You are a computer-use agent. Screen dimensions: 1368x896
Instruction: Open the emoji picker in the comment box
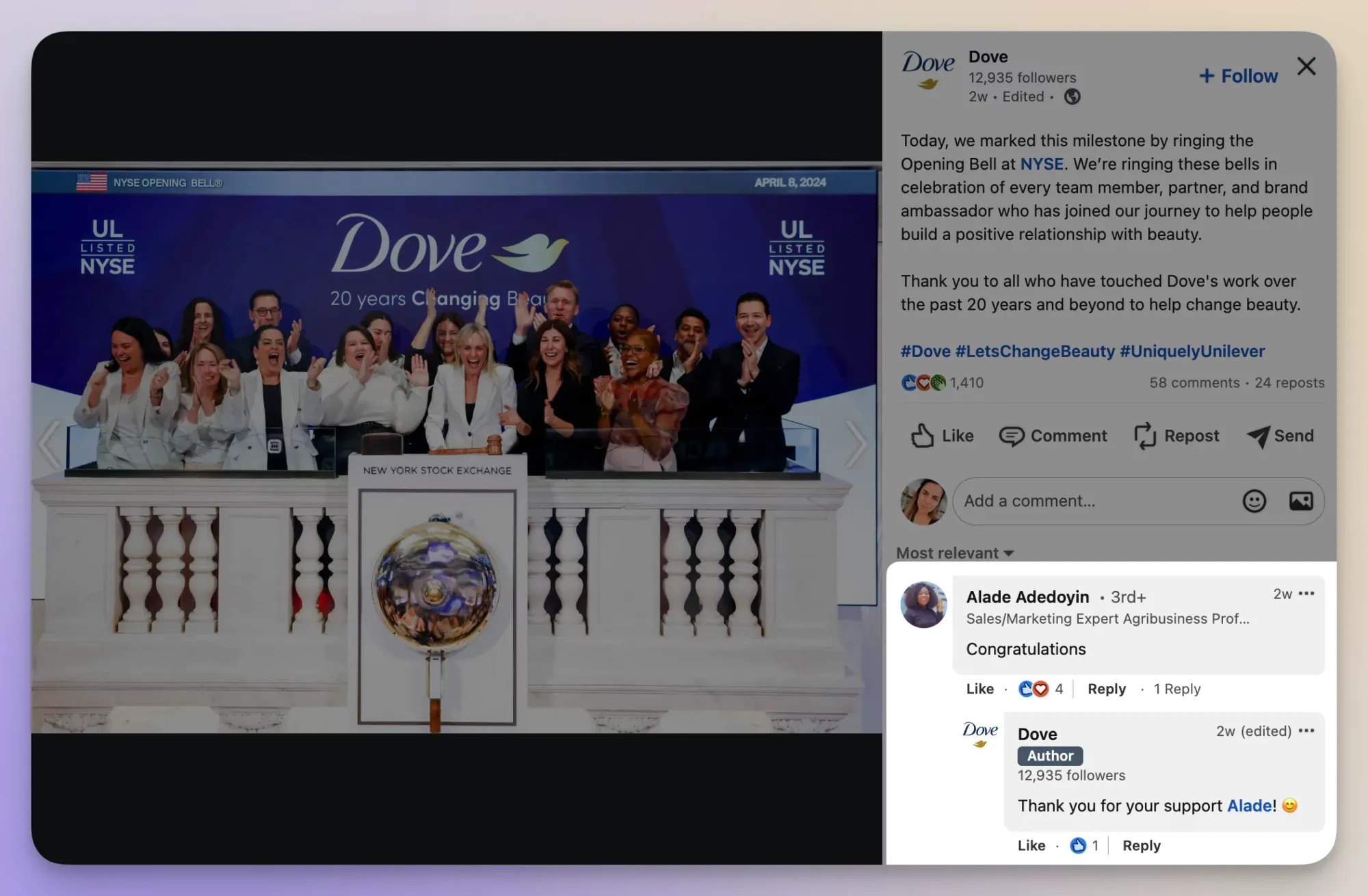click(x=1254, y=501)
